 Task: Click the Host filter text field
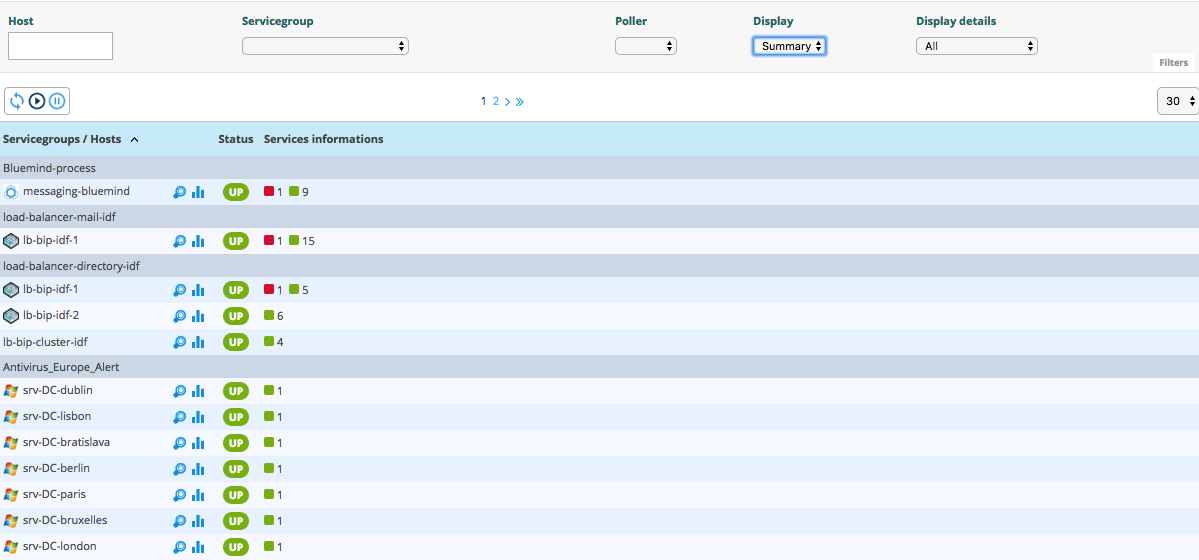click(x=60, y=46)
